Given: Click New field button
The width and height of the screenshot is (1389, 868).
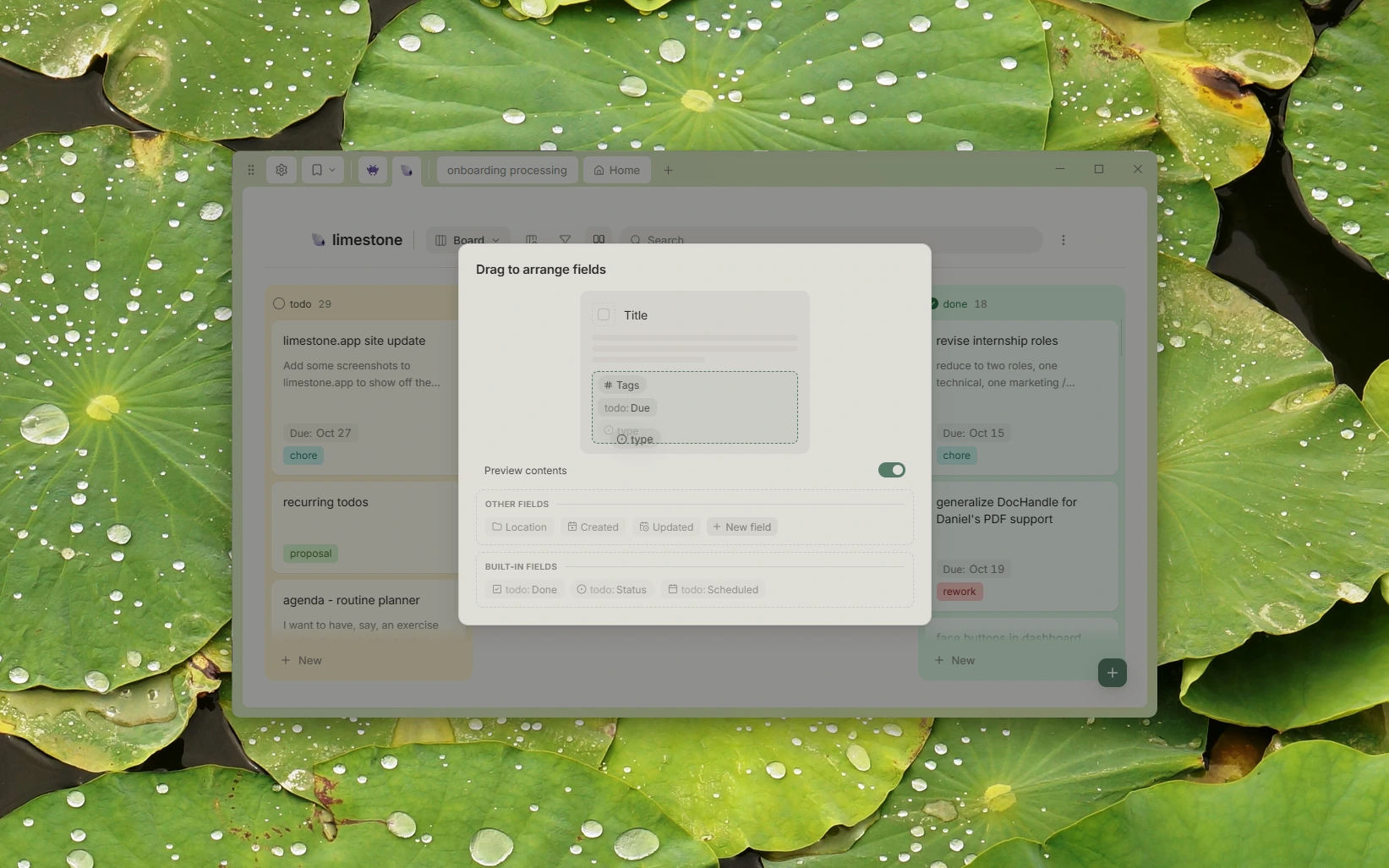Looking at the screenshot, I should click(x=742, y=527).
